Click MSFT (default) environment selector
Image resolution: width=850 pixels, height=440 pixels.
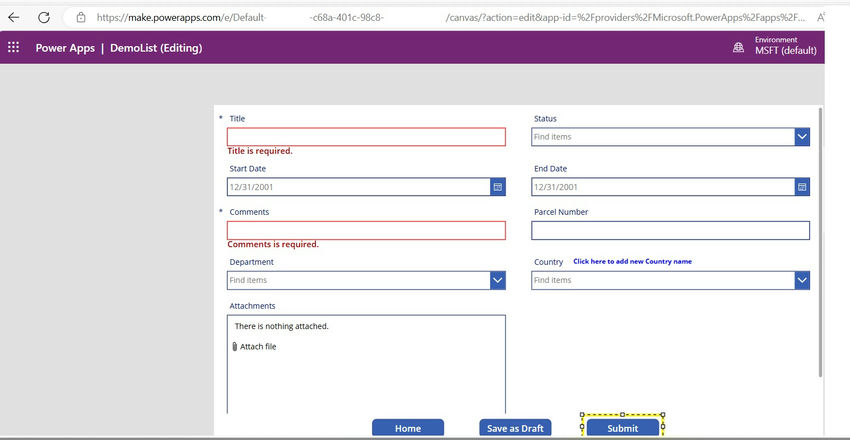coord(785,51)
